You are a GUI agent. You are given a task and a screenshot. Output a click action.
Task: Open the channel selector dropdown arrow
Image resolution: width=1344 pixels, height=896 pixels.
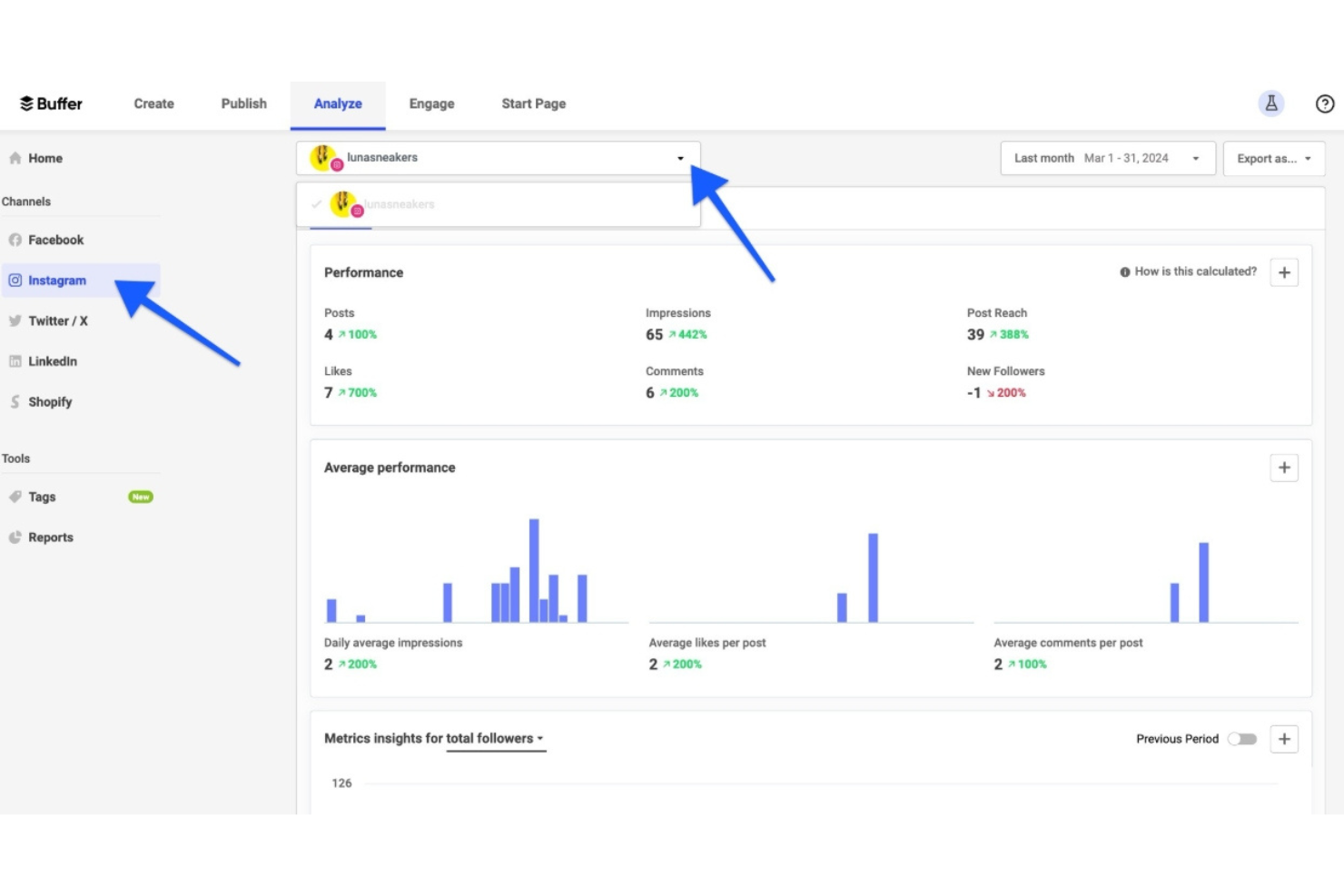pos(680,158)
